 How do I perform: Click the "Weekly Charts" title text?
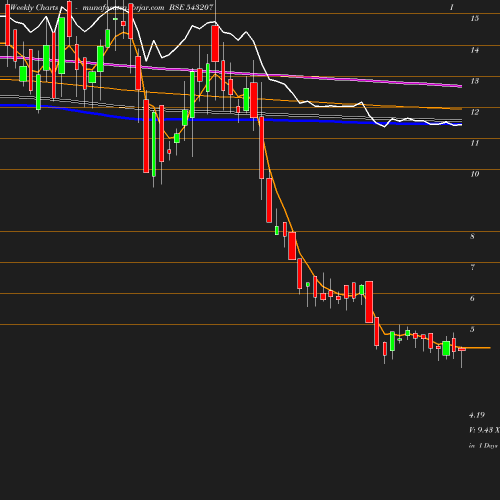coord(34,7)
